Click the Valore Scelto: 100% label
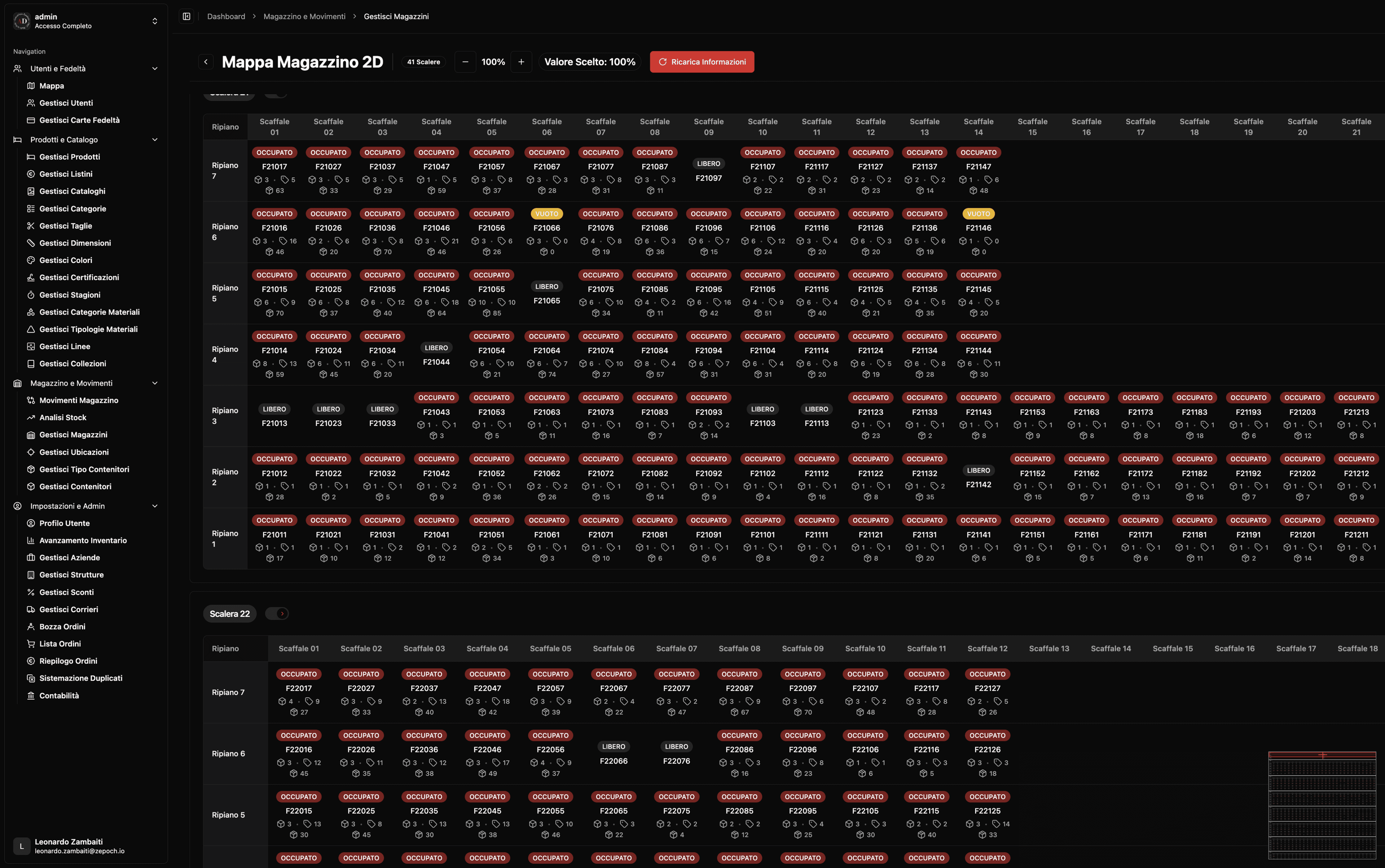Screen dimensions: 1385x868 [590, 62]
